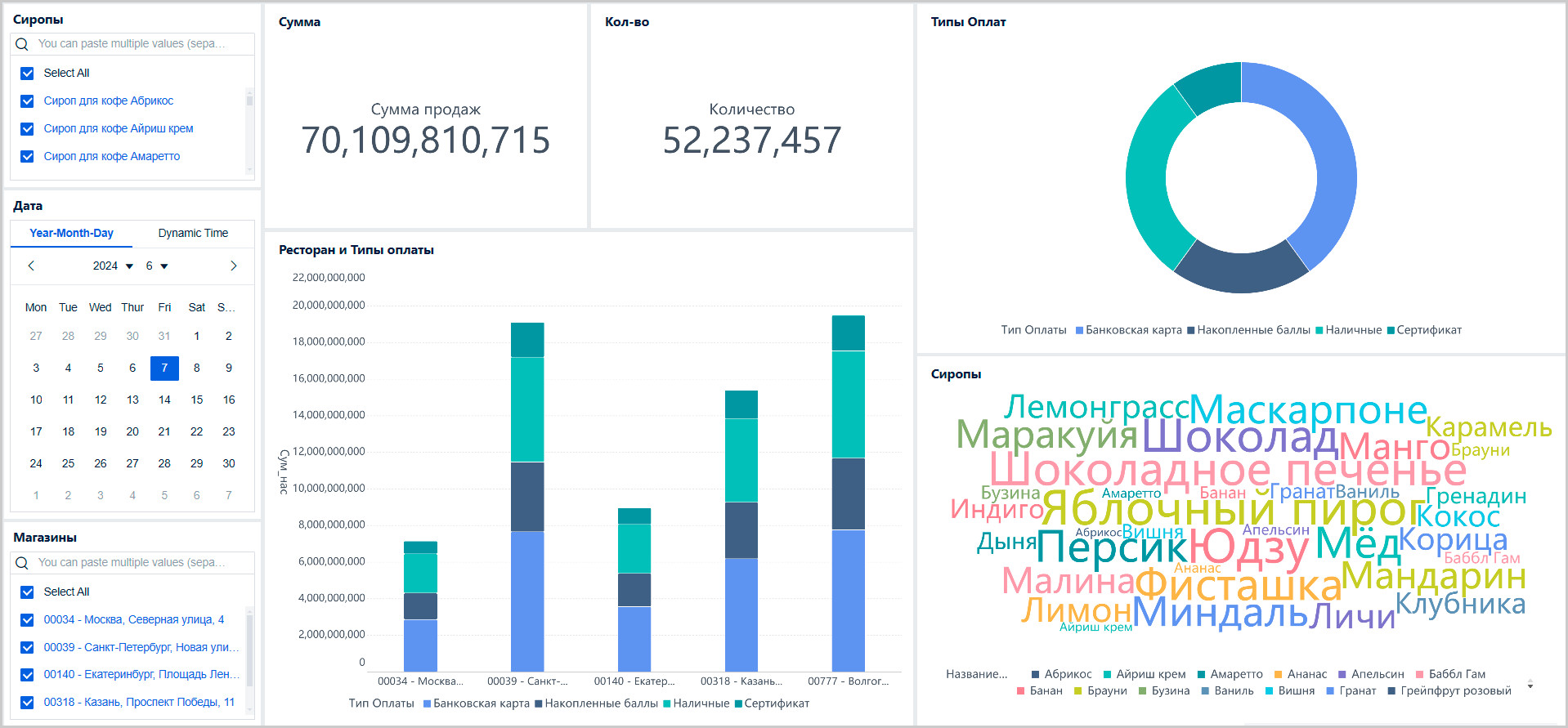Uncheck Сироп для кофе Айриш крем
This screenshot has height=728, width=1568.
coord(27,129)
